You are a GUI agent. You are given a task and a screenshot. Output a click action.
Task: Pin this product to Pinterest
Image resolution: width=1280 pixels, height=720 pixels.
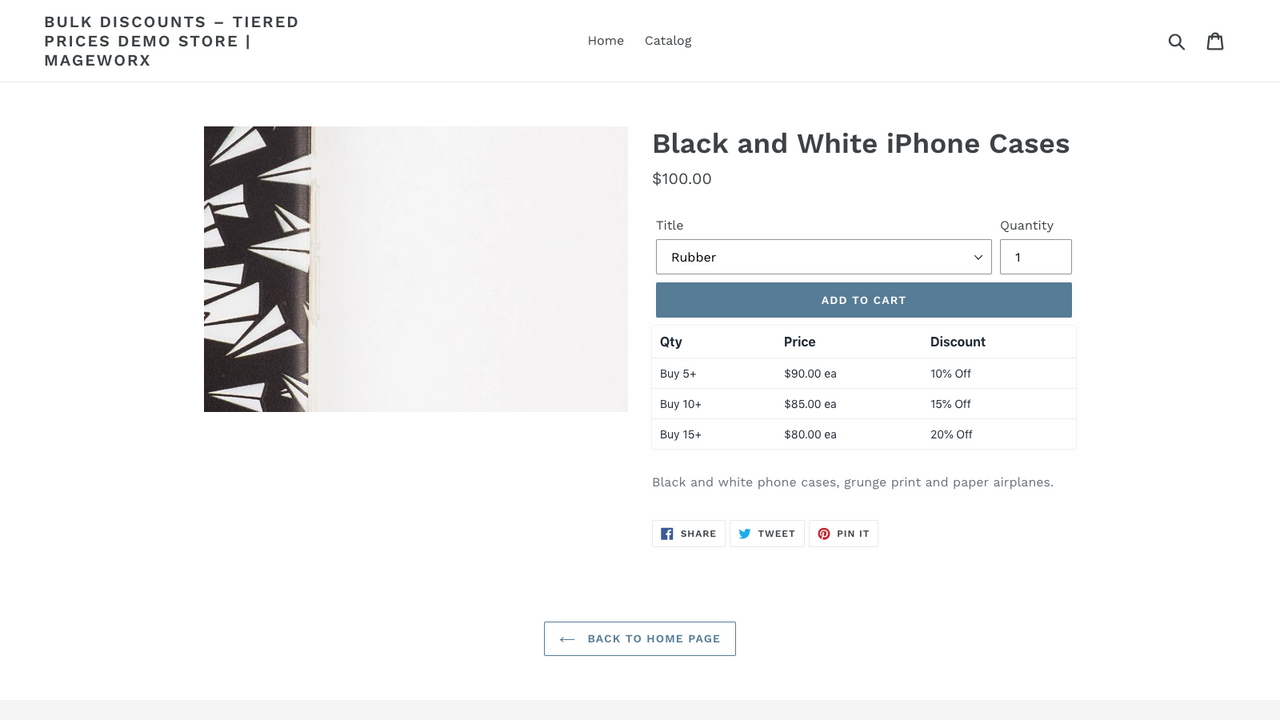[843, 533]
